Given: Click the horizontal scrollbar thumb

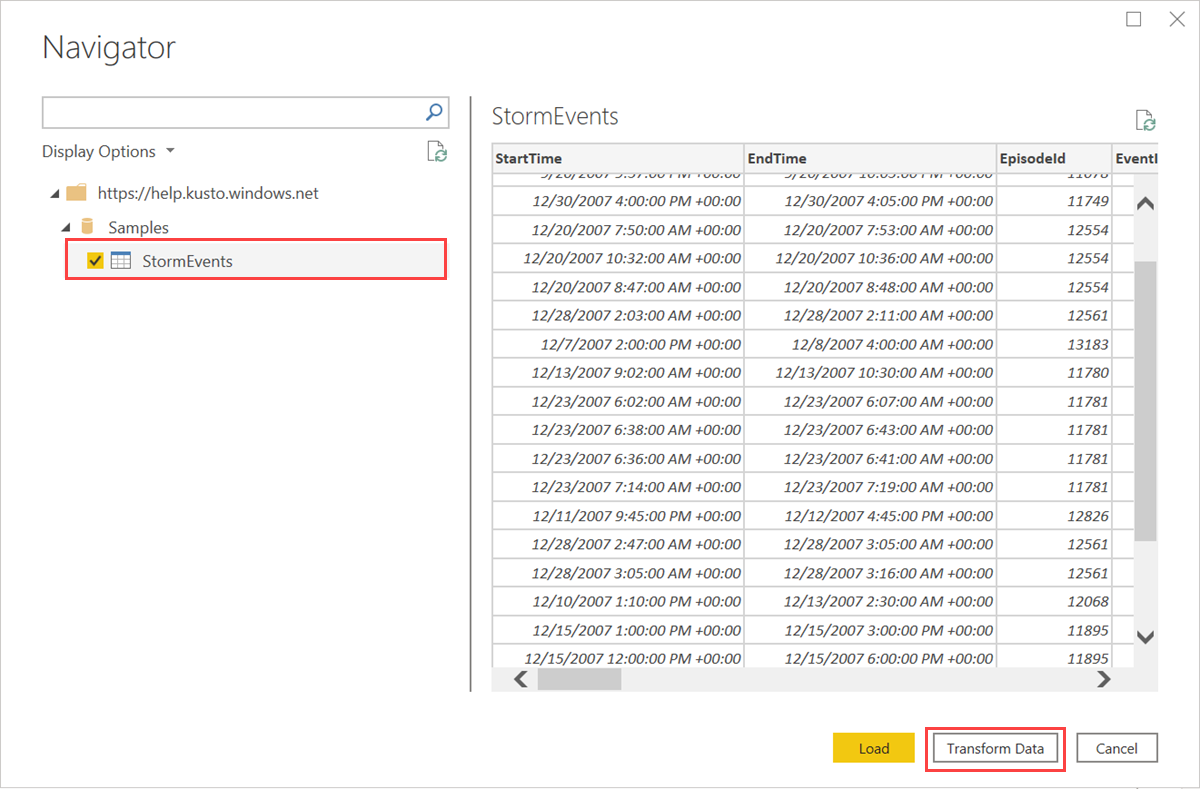Looking at the screenshot, I should 579,679.
